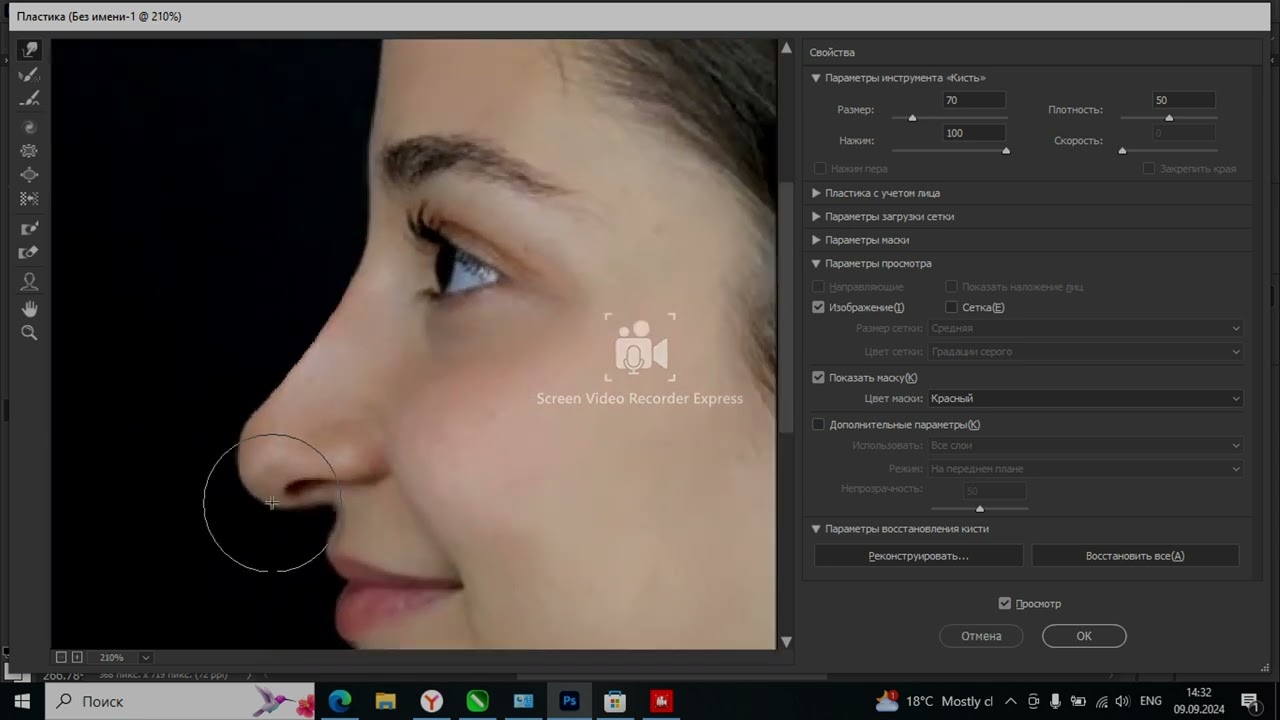The width and height of the screenshot is (1280, 720).
Task: Expand the Пластика с учетом лица section
Action: tap(816, 193)
